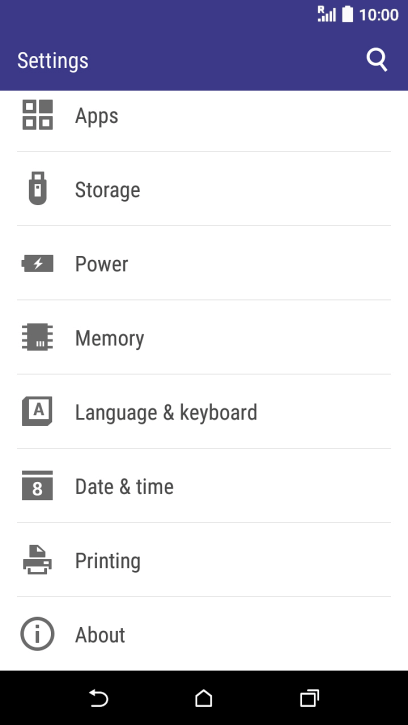Choose Language & keyboard label
Viewport: 408px width, 725px height.
pyautogui.click(x=166, y=413)
